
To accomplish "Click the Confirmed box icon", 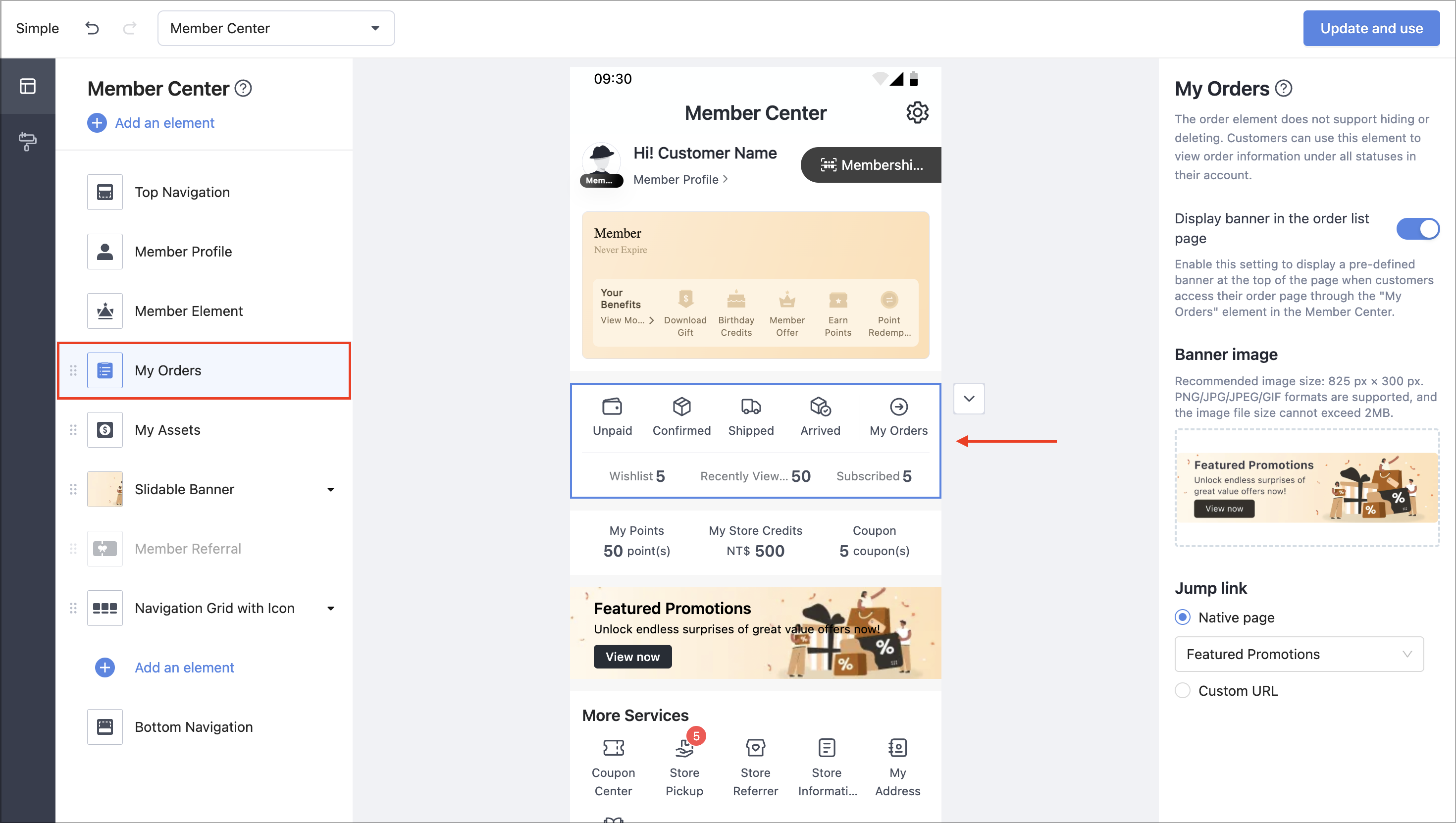I will pos(681,407).
